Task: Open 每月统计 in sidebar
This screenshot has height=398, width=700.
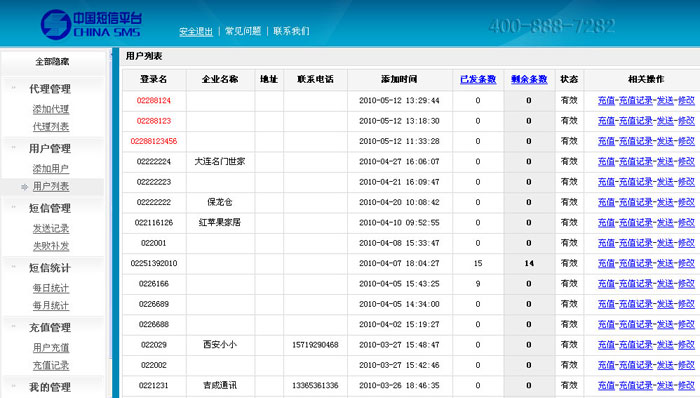Action: pos(51,306)
